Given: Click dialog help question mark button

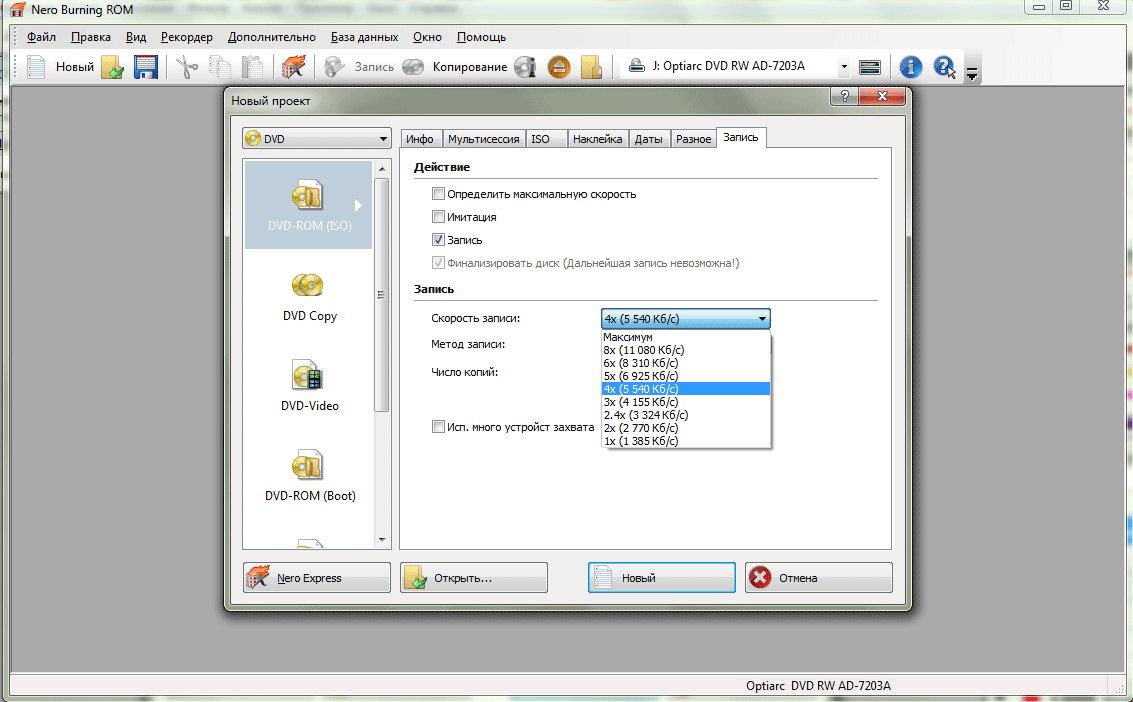Looking at the screenshot, I should point(844,95).
